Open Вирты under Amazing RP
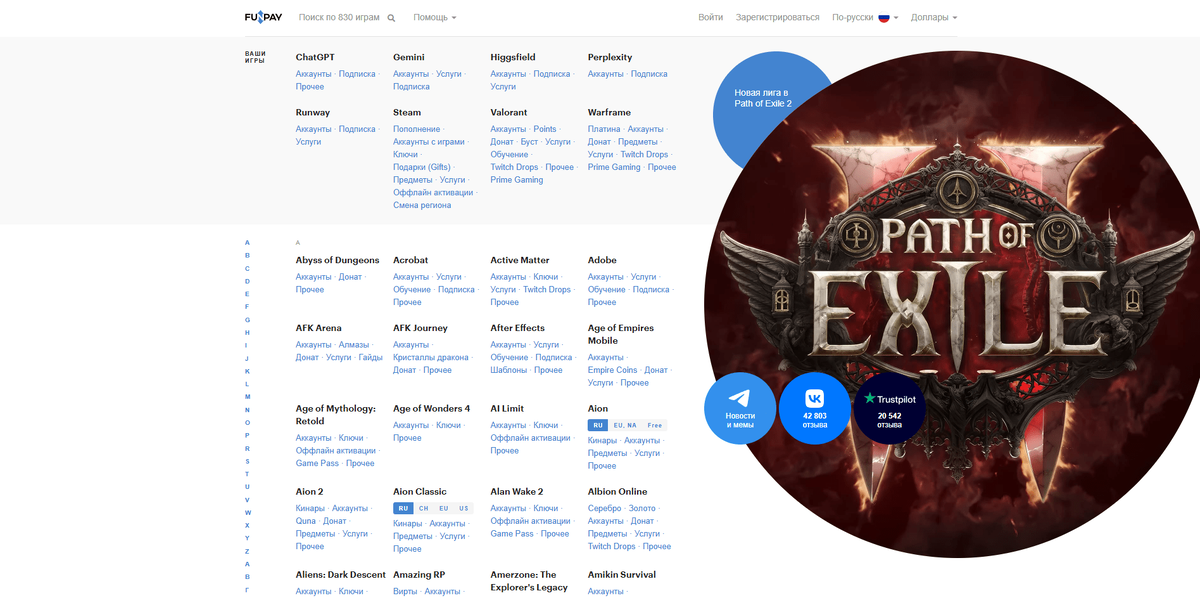This screenshot has width=1200, height=598. (x=406, y=591)
